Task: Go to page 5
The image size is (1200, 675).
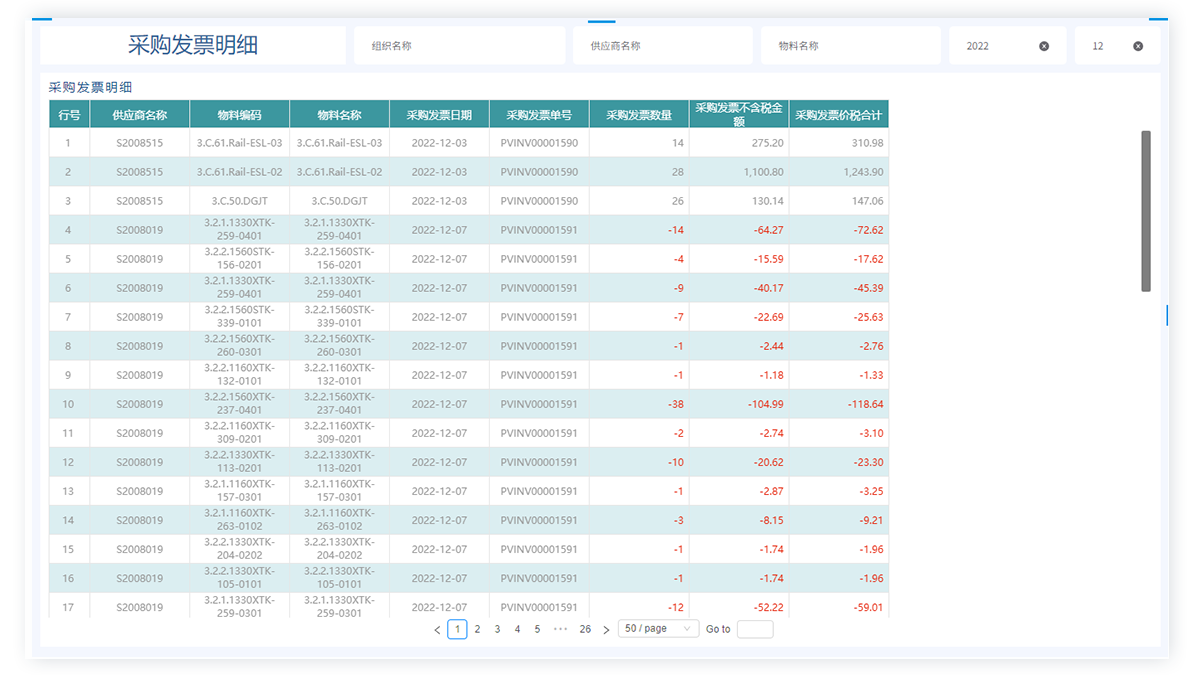Action: coord(537,629)
